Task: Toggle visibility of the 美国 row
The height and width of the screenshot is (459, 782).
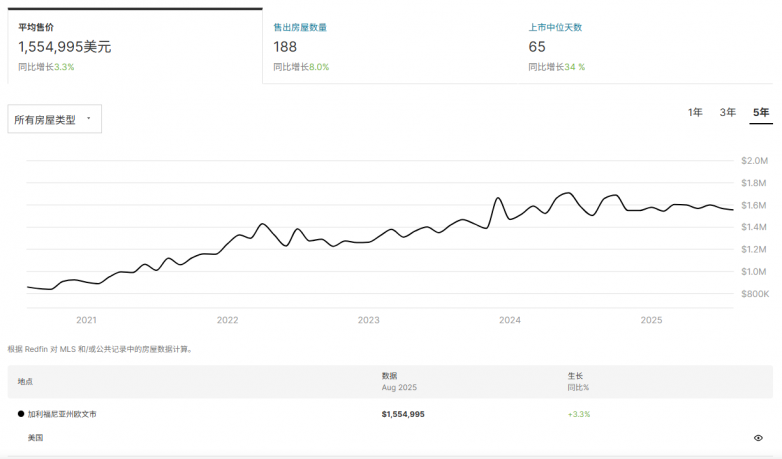Action: 758,438
